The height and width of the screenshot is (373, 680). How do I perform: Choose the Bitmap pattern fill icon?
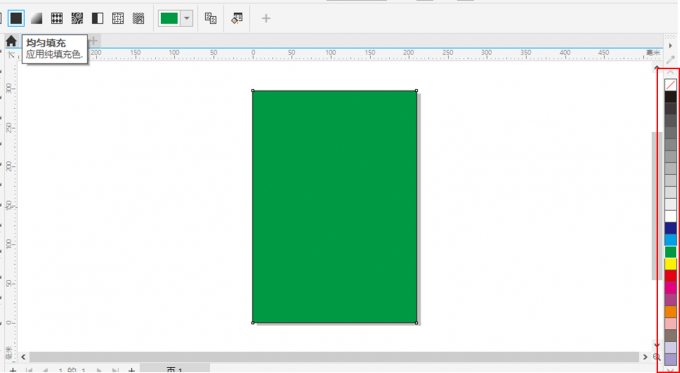pyautogui.click(x=77, y=18)
